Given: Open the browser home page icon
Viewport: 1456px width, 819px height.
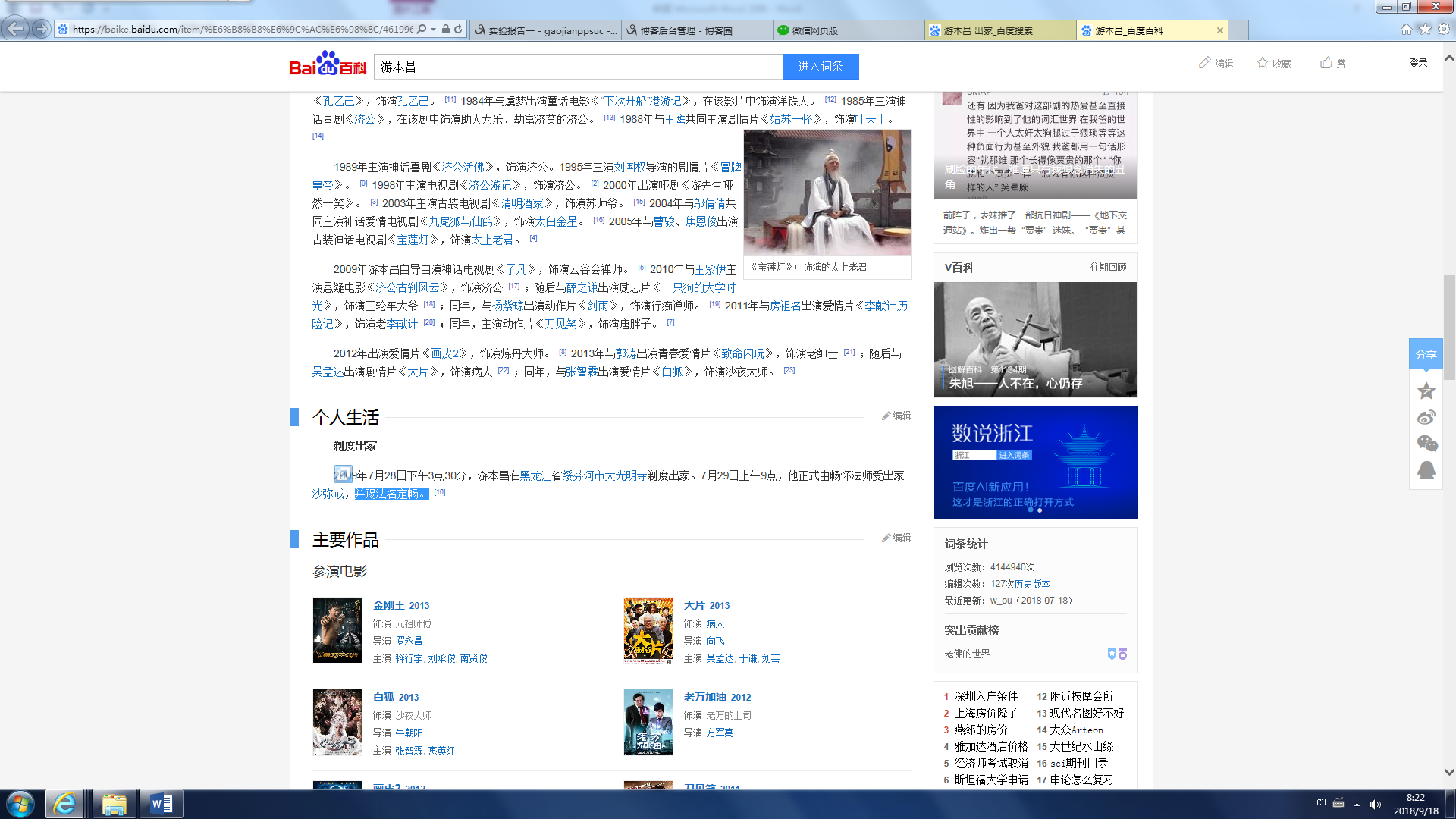Looking at the screenshot, I should coord(1407,29).
